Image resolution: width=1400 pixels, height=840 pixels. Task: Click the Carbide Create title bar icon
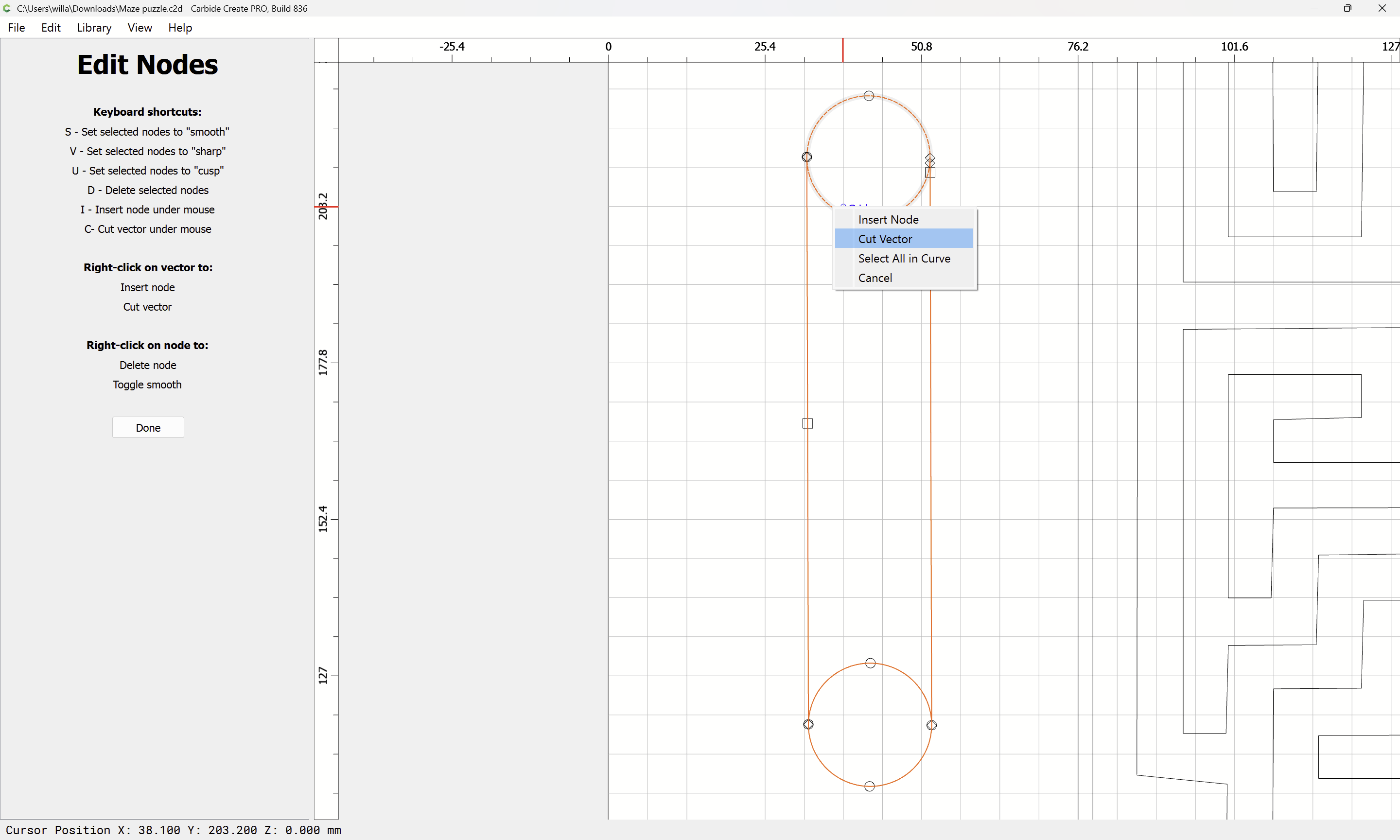coord(7,8)
